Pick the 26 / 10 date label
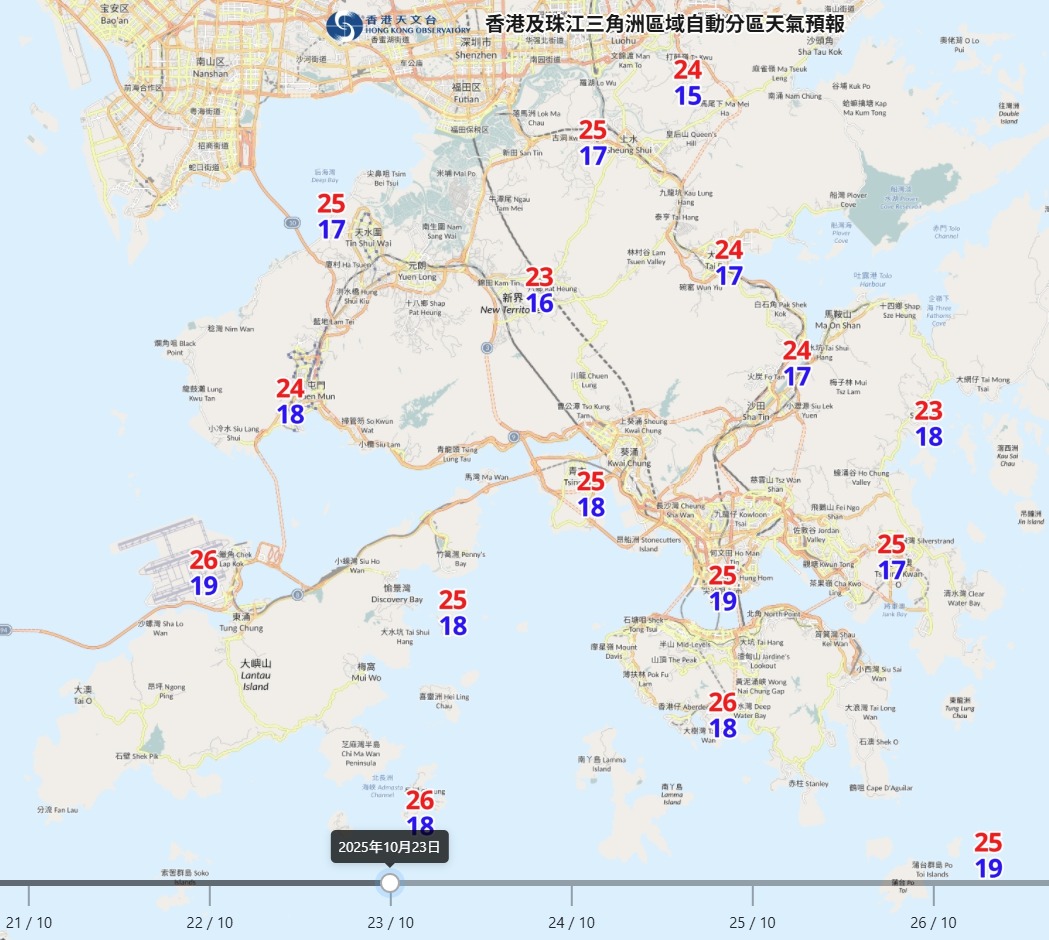 point(933,922)
